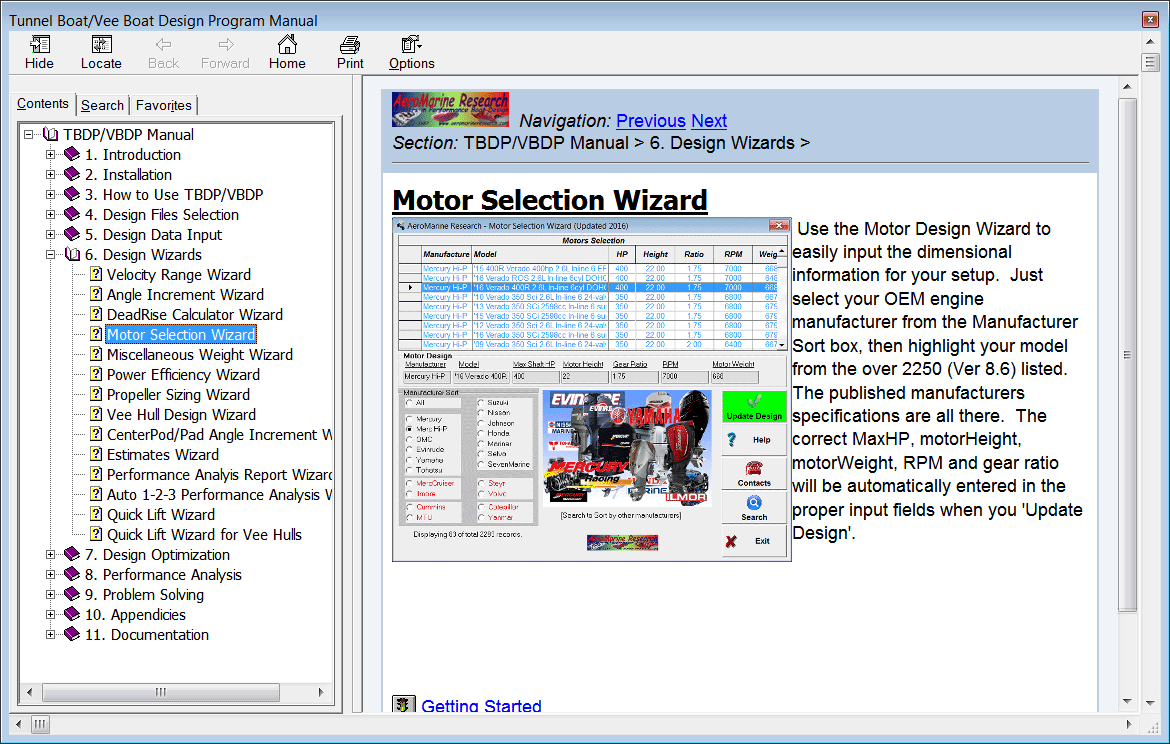The width and height of the screenshot is (1170, 744).
Task: Click the topic icon for DeadRise Calculator Wizard
Action: coord(96,315)
